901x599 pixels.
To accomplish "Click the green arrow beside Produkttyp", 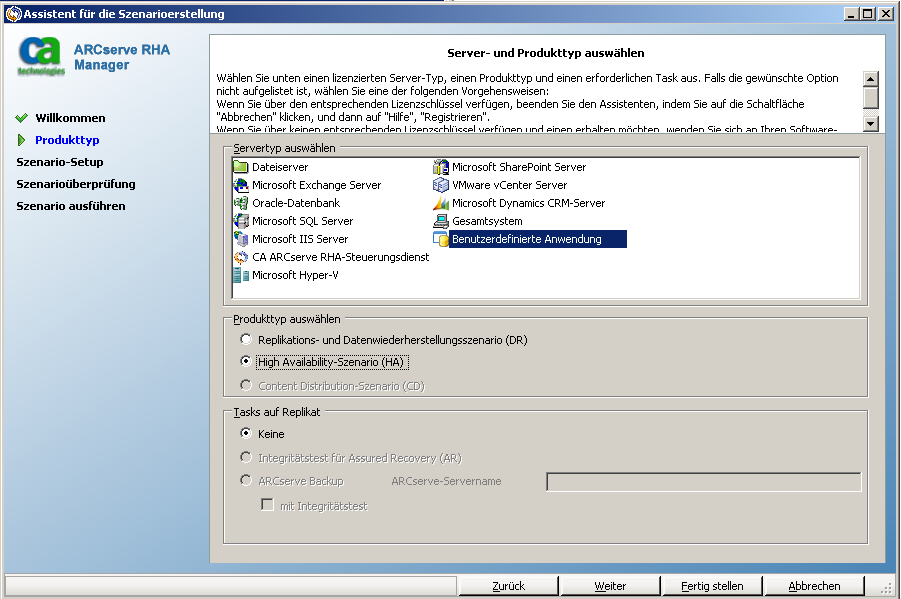I will click(22, 140).
